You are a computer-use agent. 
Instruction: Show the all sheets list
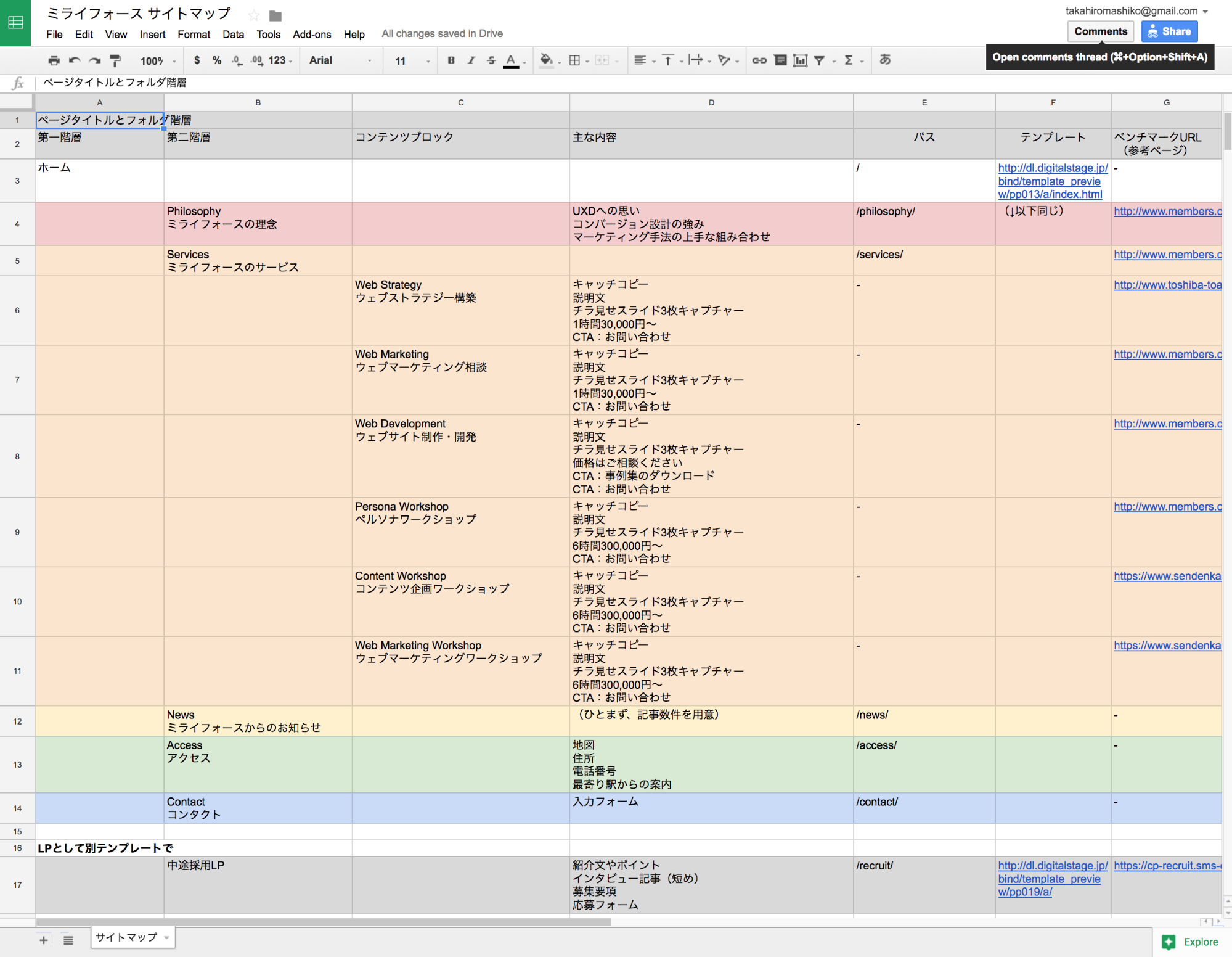(x=68, y=940)
